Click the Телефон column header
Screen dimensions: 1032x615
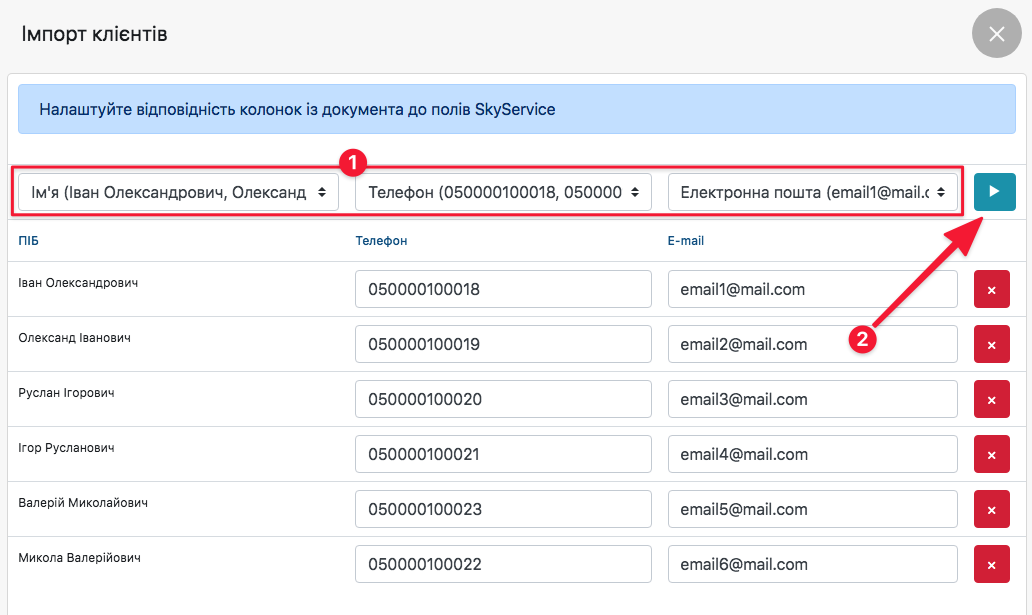[x=381, y=241]
